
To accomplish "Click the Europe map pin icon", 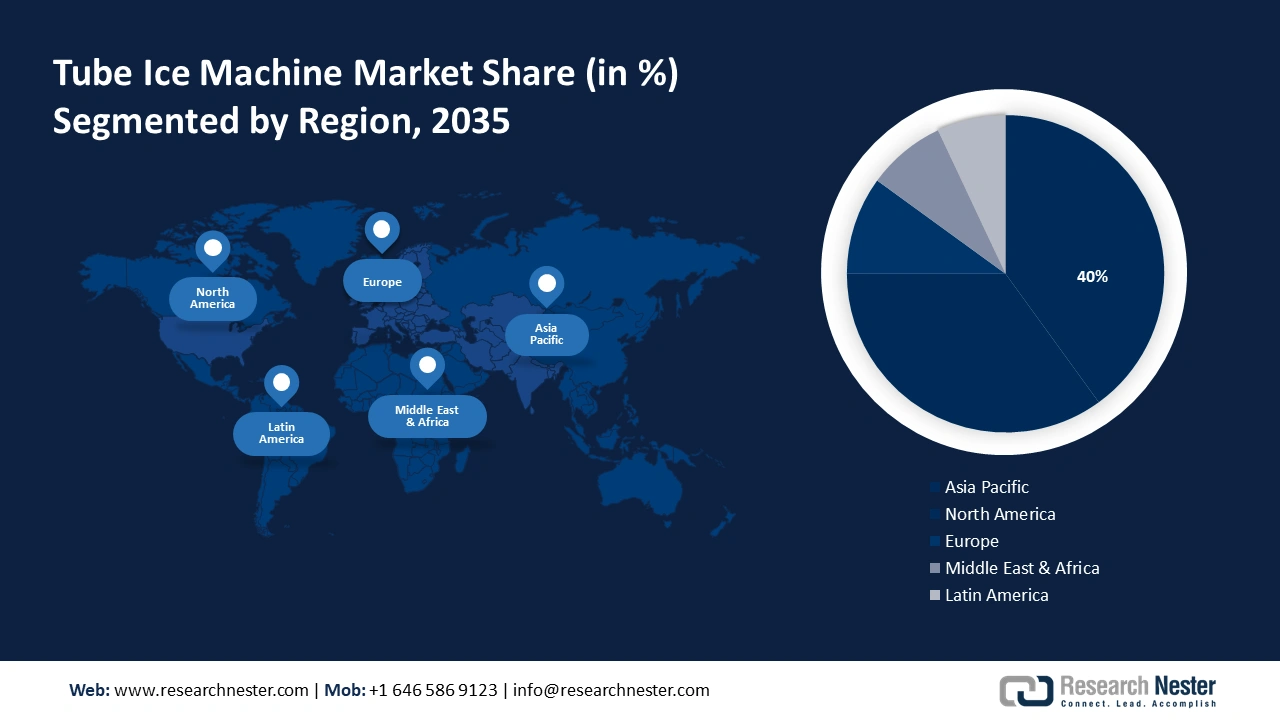I will [382, 232].
